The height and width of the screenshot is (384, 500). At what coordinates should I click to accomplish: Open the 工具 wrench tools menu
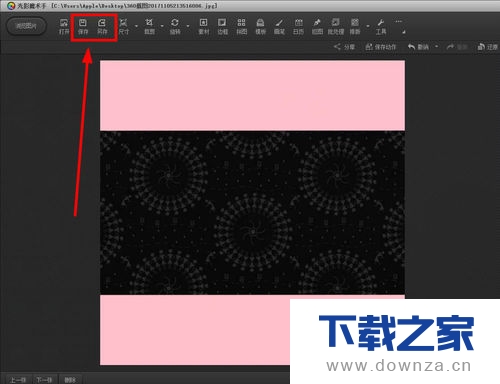click(381, 27)
